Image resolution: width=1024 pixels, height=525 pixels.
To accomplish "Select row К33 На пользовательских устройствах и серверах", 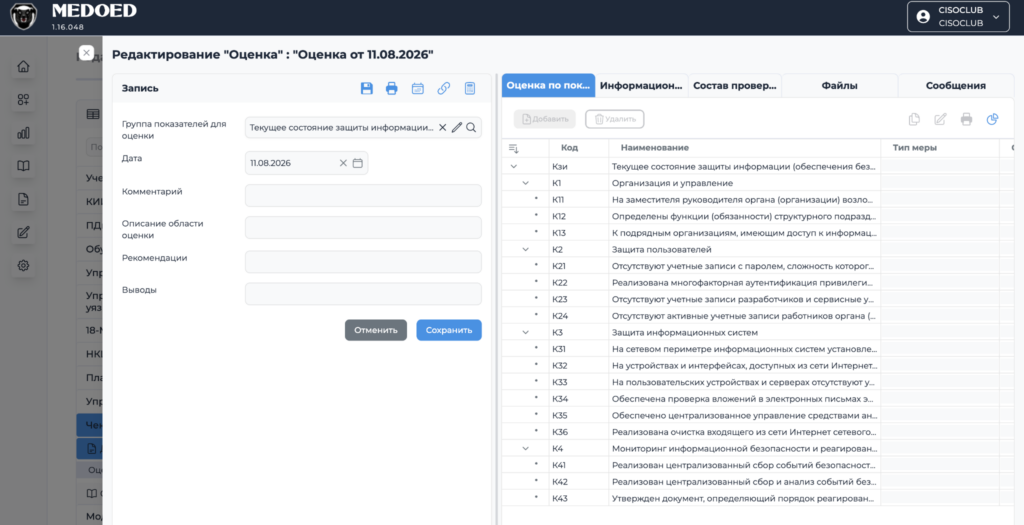I will [x=758, y=382].
